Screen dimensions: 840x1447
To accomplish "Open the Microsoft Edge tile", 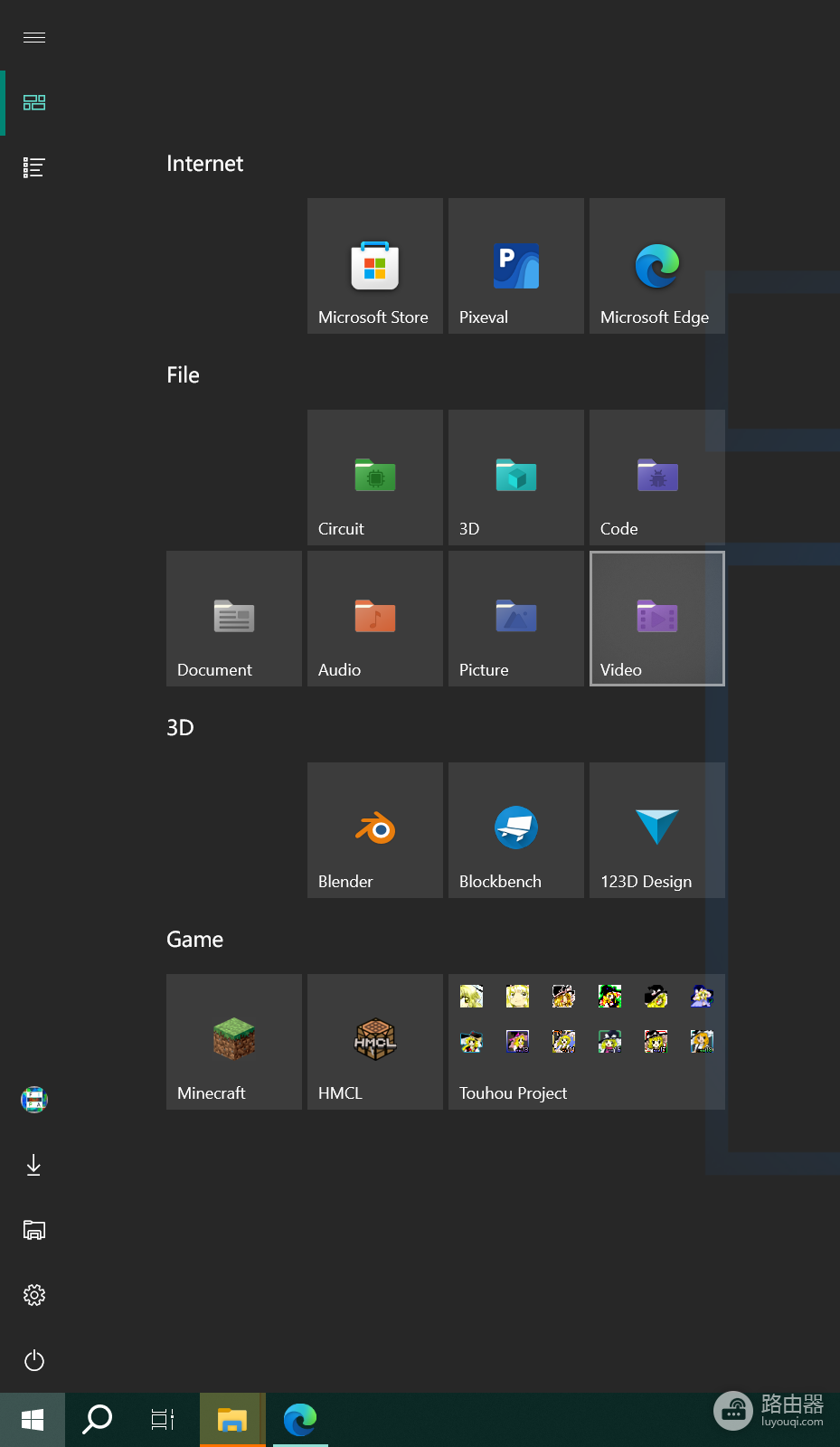I will pos(657,266).
